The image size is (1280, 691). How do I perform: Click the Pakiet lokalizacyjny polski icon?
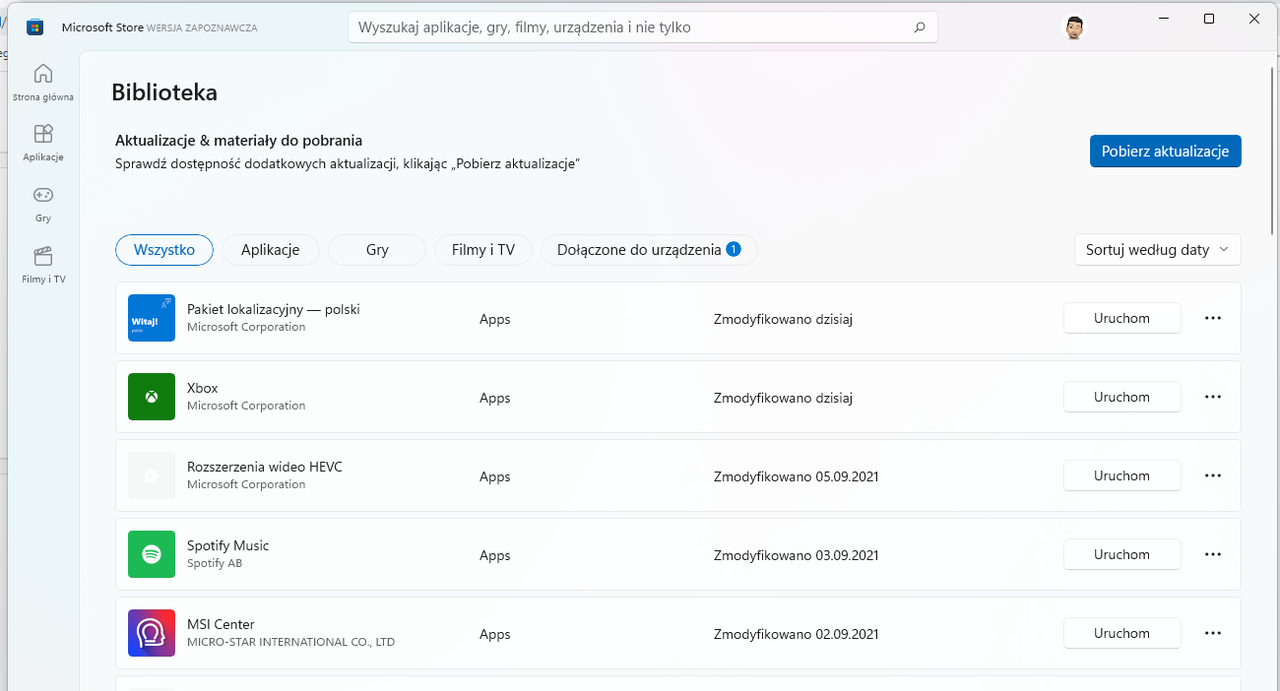[x=151, y=318]
